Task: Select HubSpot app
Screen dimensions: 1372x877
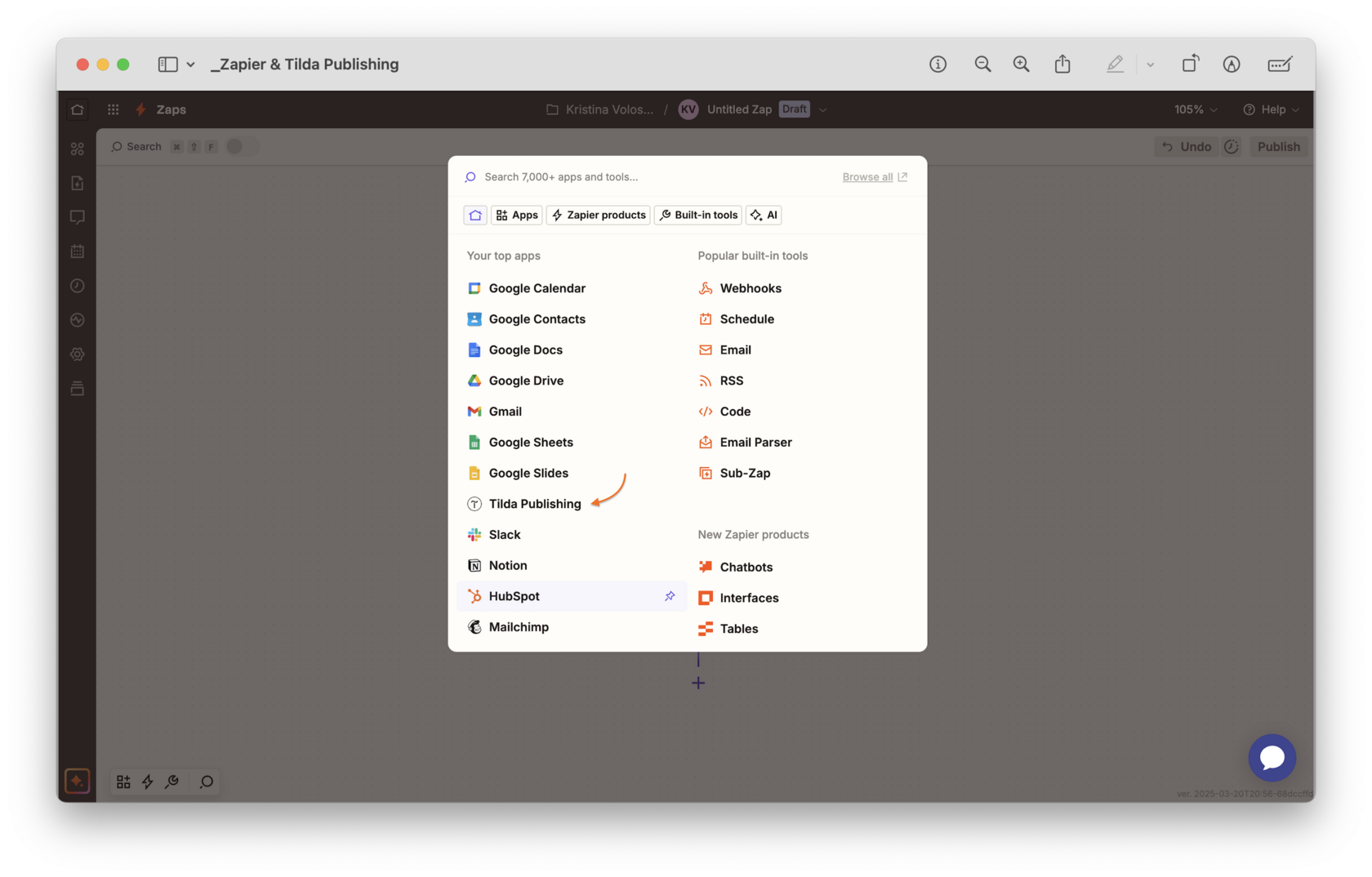Action: [x=572, y=596]
